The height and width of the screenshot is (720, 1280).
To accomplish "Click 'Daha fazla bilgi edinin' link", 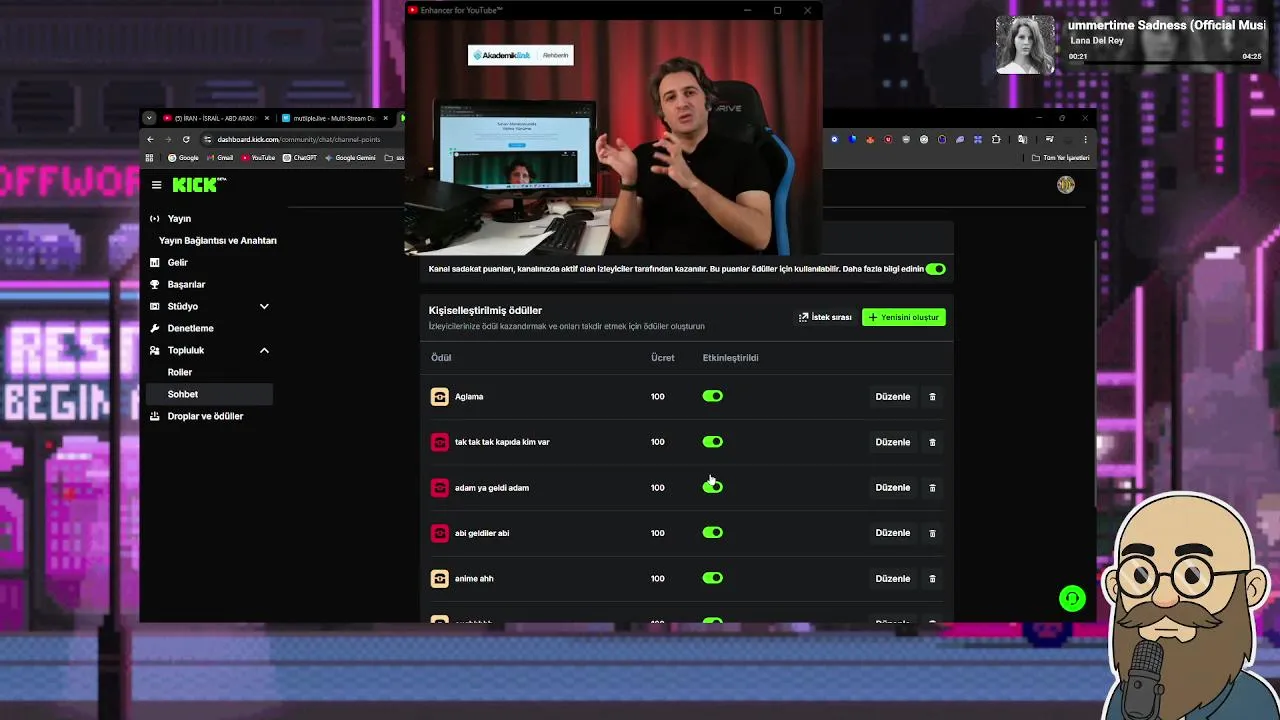I will 883,269.
